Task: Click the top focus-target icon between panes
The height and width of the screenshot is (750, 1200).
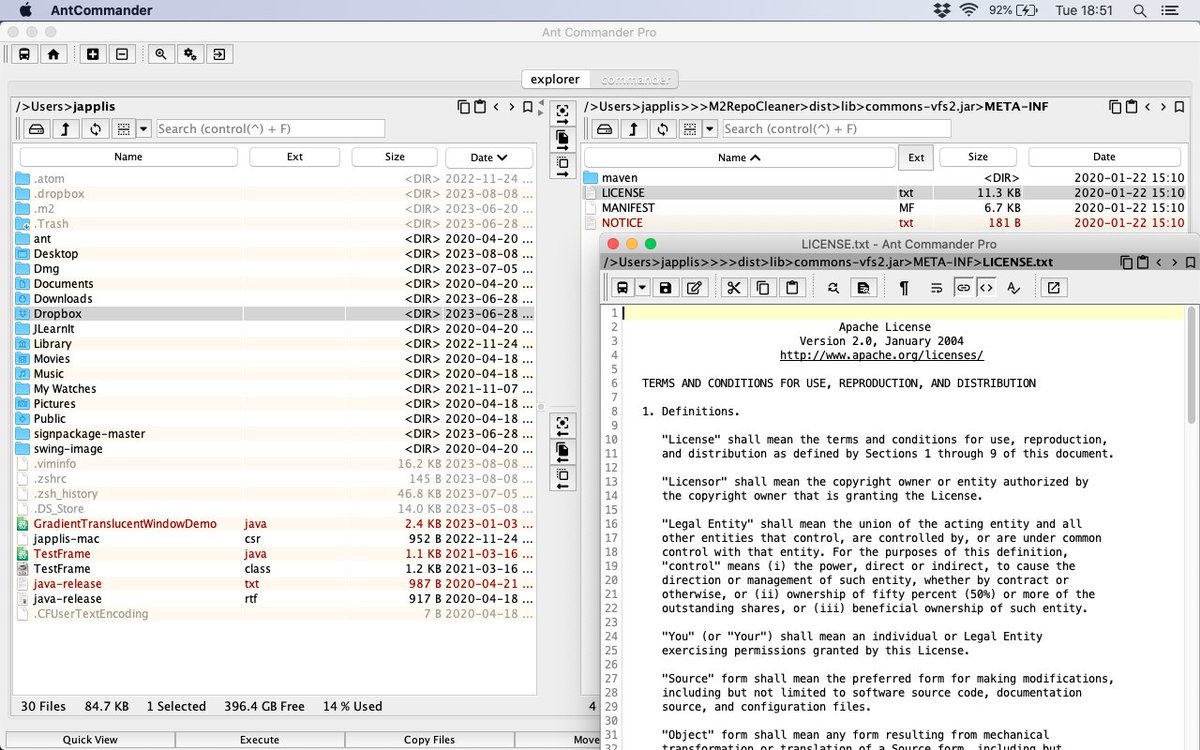Action: pyautogui.click(x=563, y=113)
